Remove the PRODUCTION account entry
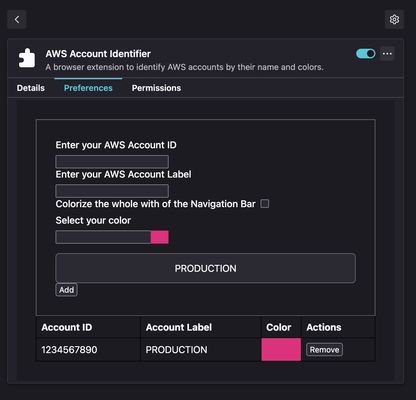Screen dimensions: 416x400 click(x=324, y=350)
